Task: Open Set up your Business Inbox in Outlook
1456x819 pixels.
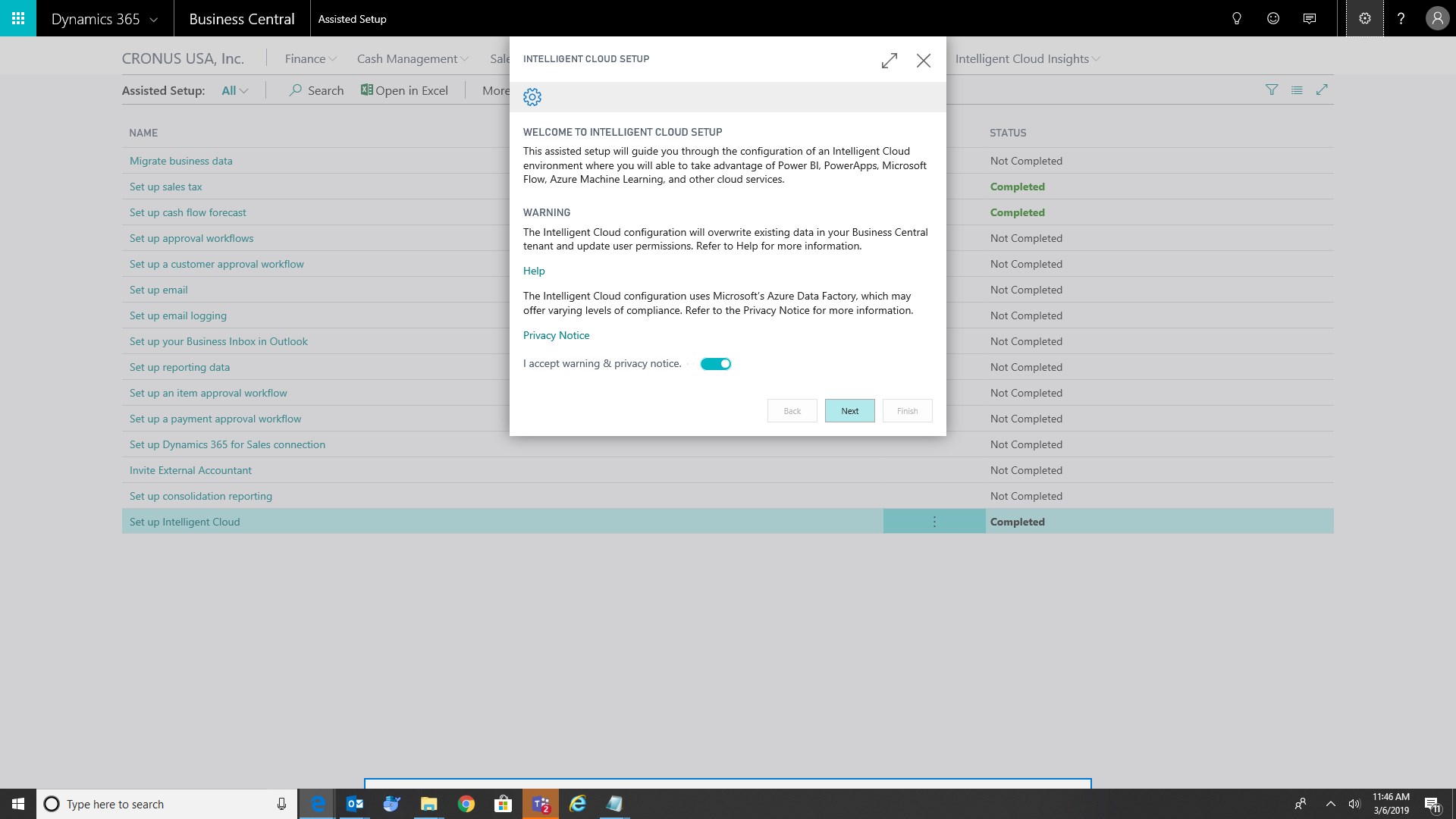Action: 218,341
